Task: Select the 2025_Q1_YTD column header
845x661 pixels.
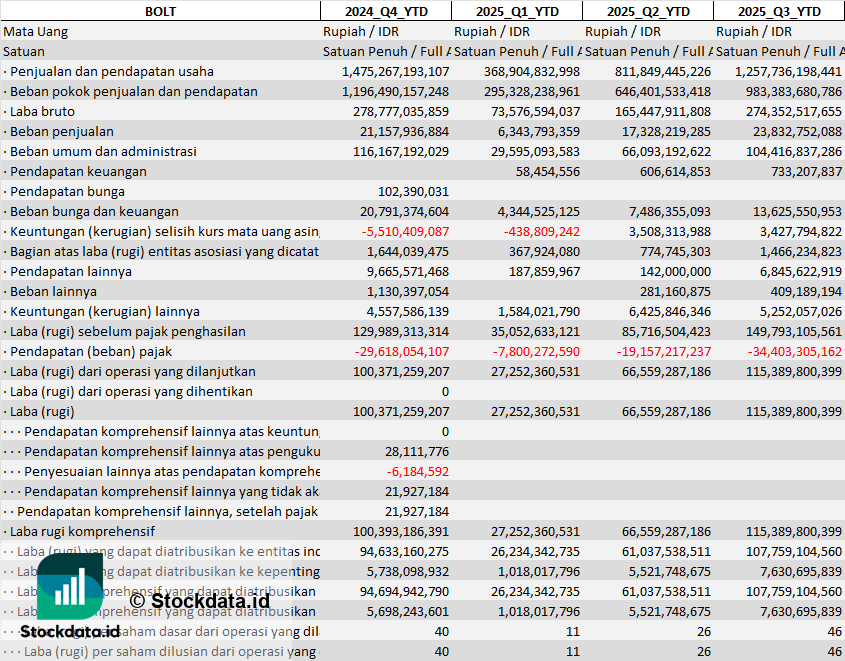Action: click(x=516, y=11)
